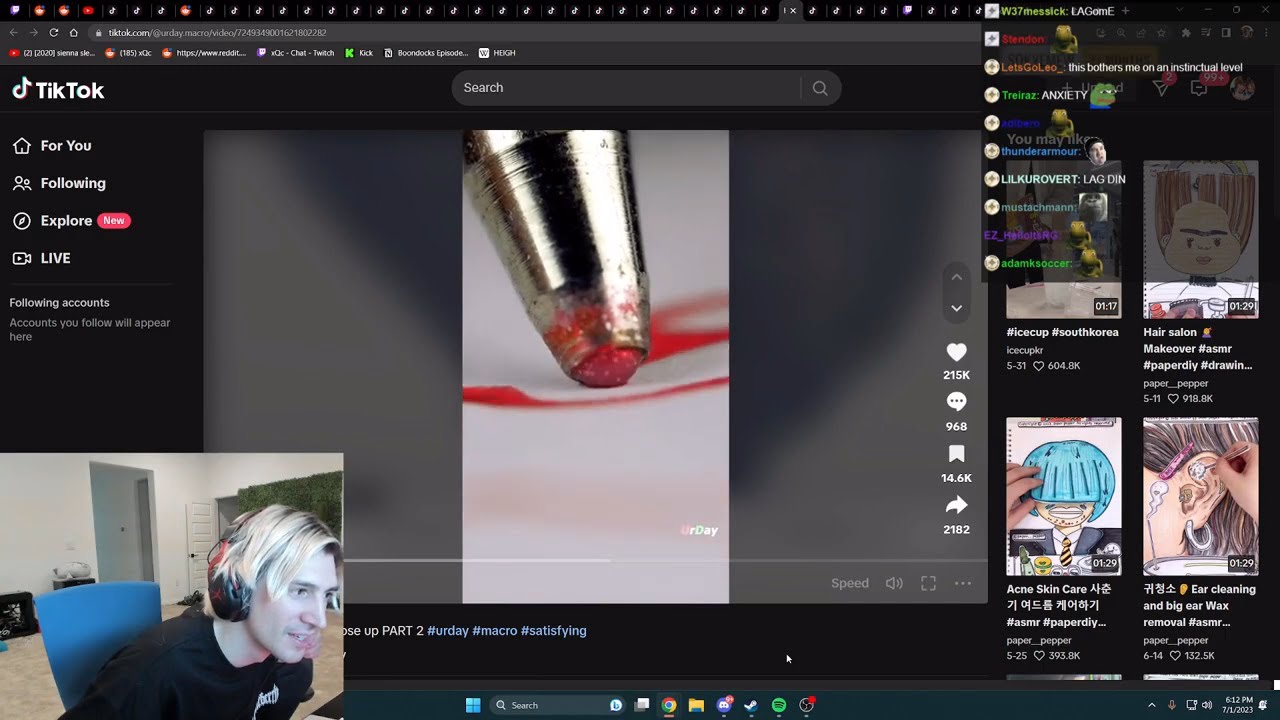The image size is (1280, 720).
Task: Open the profile avatar in TikTok header
Action: click(1242, 88)
